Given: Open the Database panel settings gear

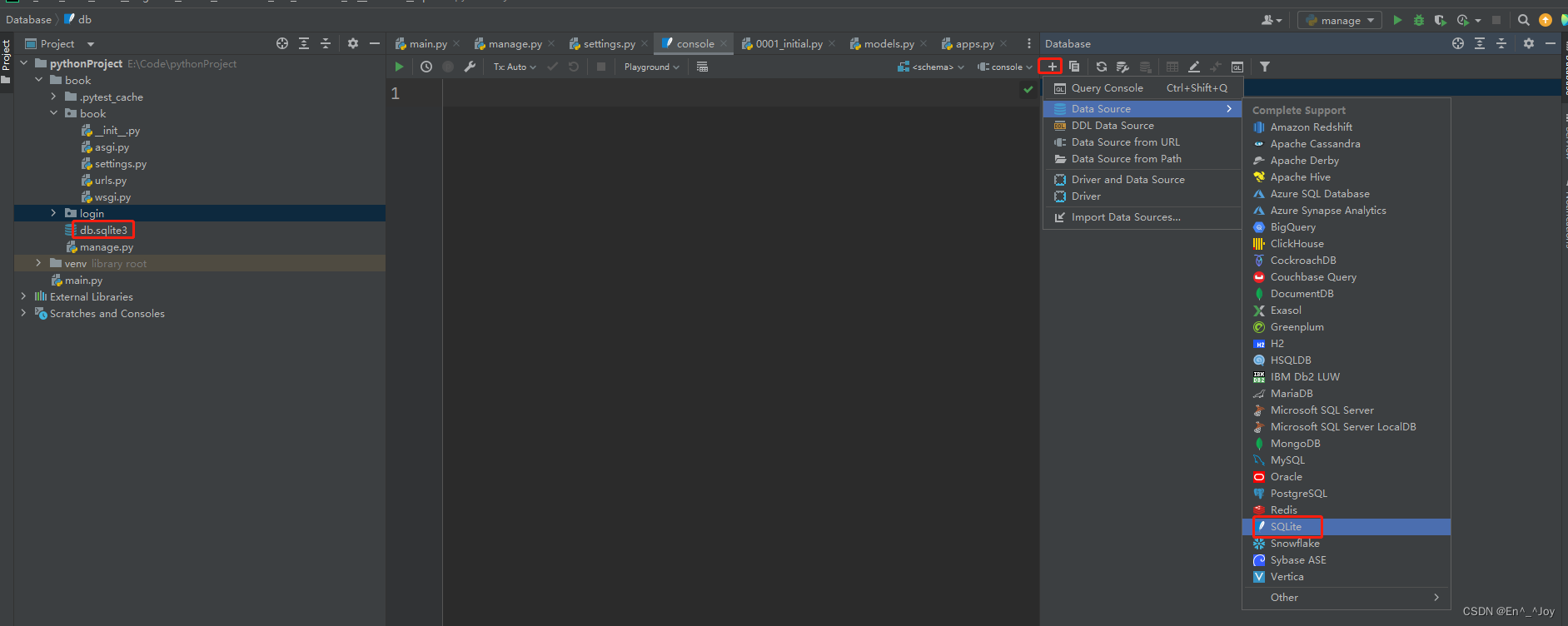Looking at the screenshot, I should click(1529, 43).
